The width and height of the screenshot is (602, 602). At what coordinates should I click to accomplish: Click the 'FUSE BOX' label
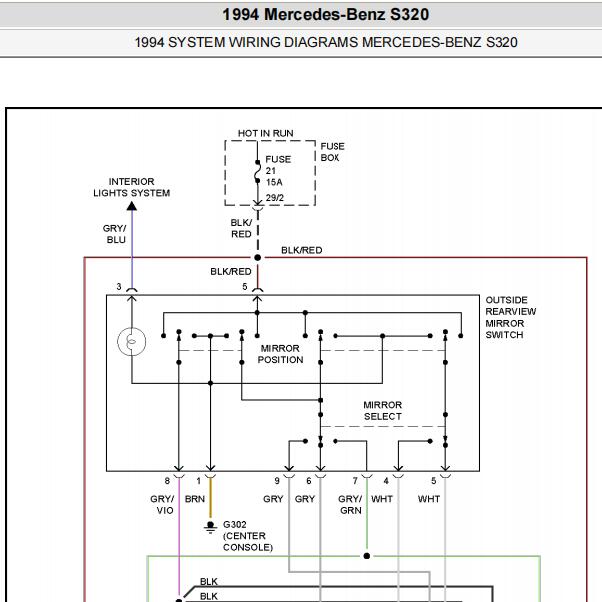(332, 152)
